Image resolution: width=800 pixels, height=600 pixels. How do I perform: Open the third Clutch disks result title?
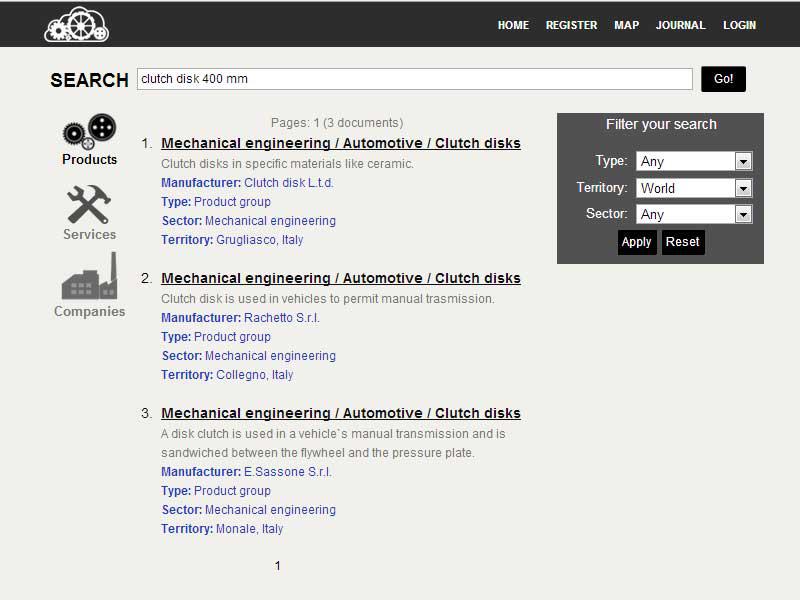pos(340,413)
